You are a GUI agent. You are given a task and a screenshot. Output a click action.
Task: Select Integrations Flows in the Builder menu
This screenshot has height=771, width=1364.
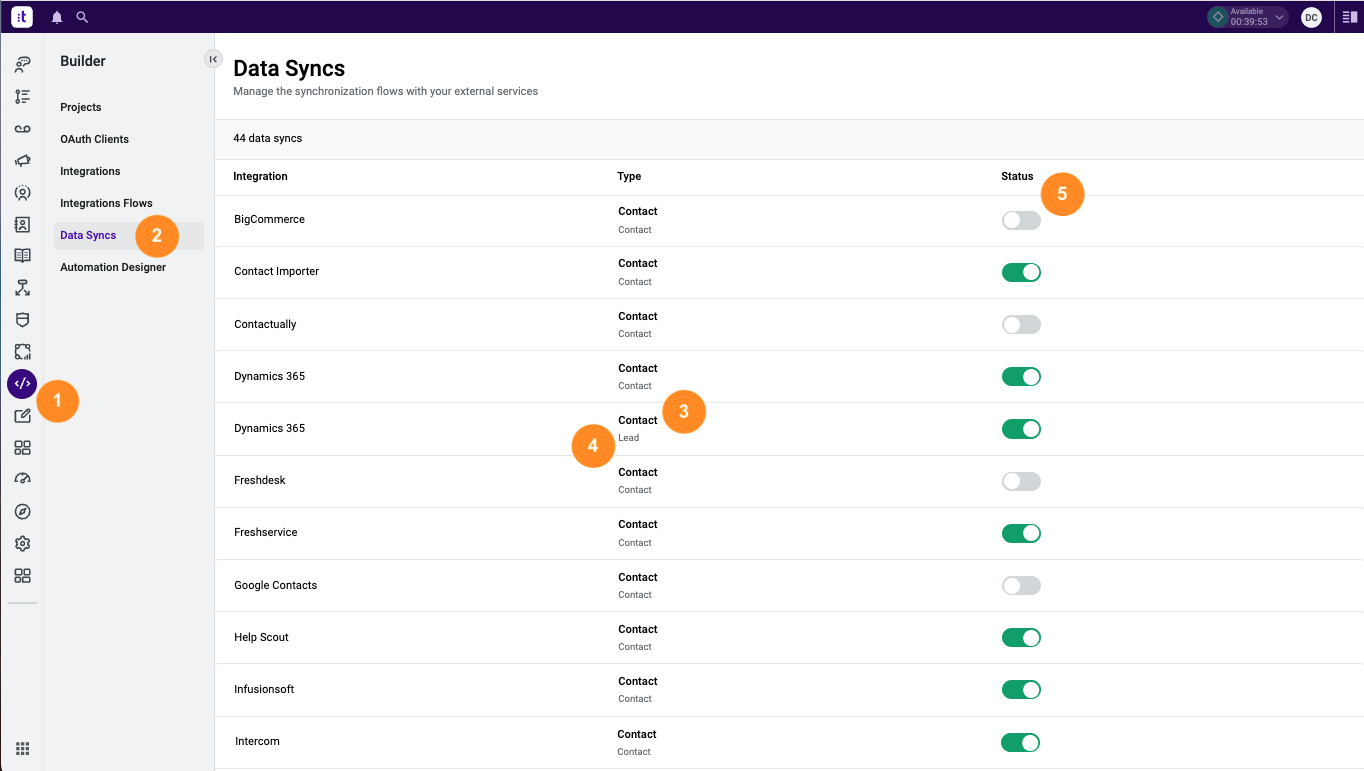tap(106, 202)
